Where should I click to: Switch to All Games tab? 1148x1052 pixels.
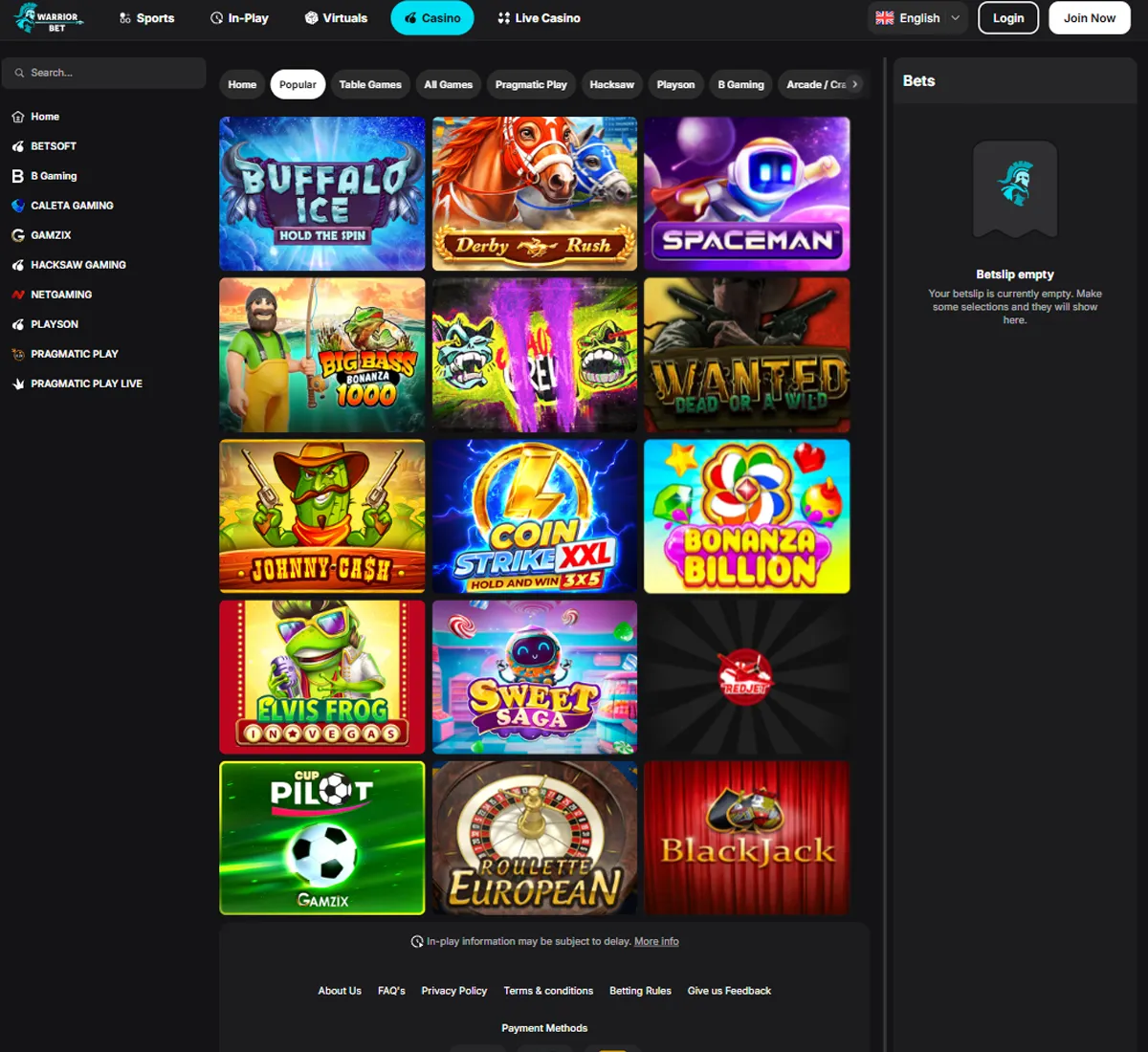(x=449, y=84)
